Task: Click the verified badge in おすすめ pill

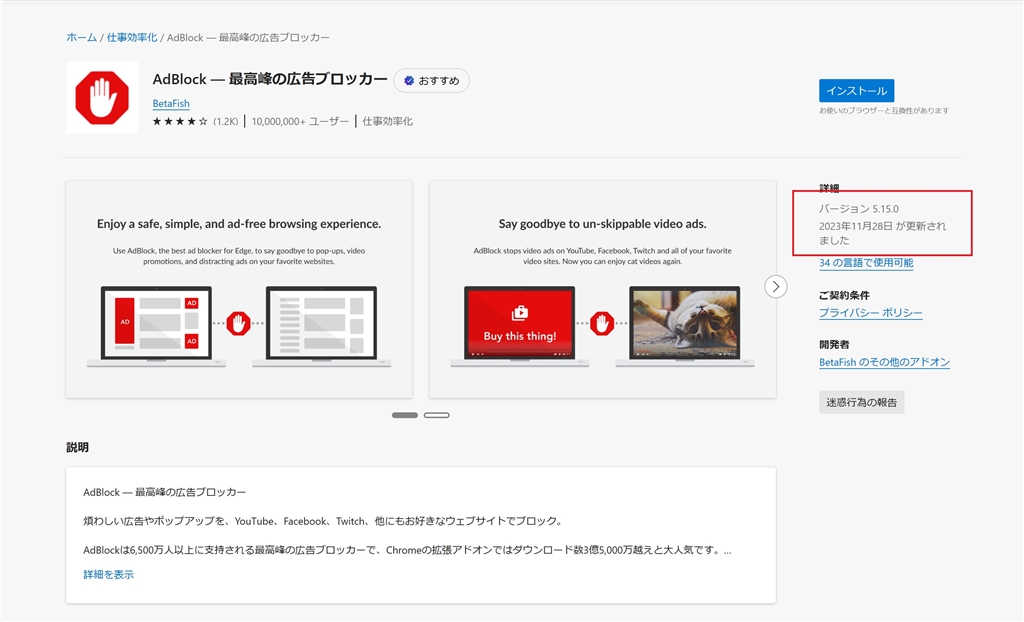Action: click(x=409, y=80)
